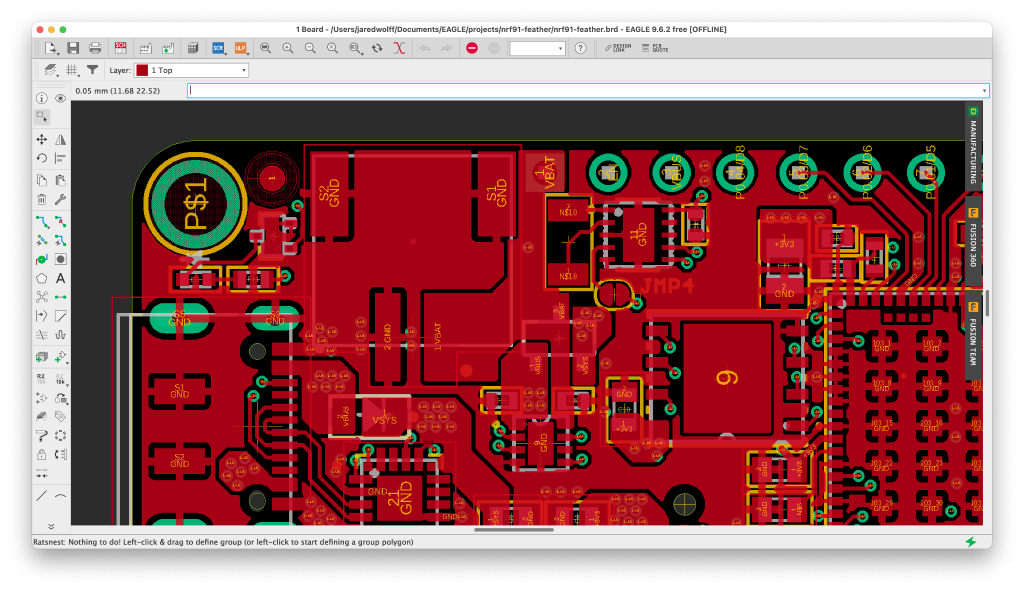Image resolution: width=1024 pixels, height=591 pixels.
Task: Click the Redraw refresh icon
Action: [377, 48]
